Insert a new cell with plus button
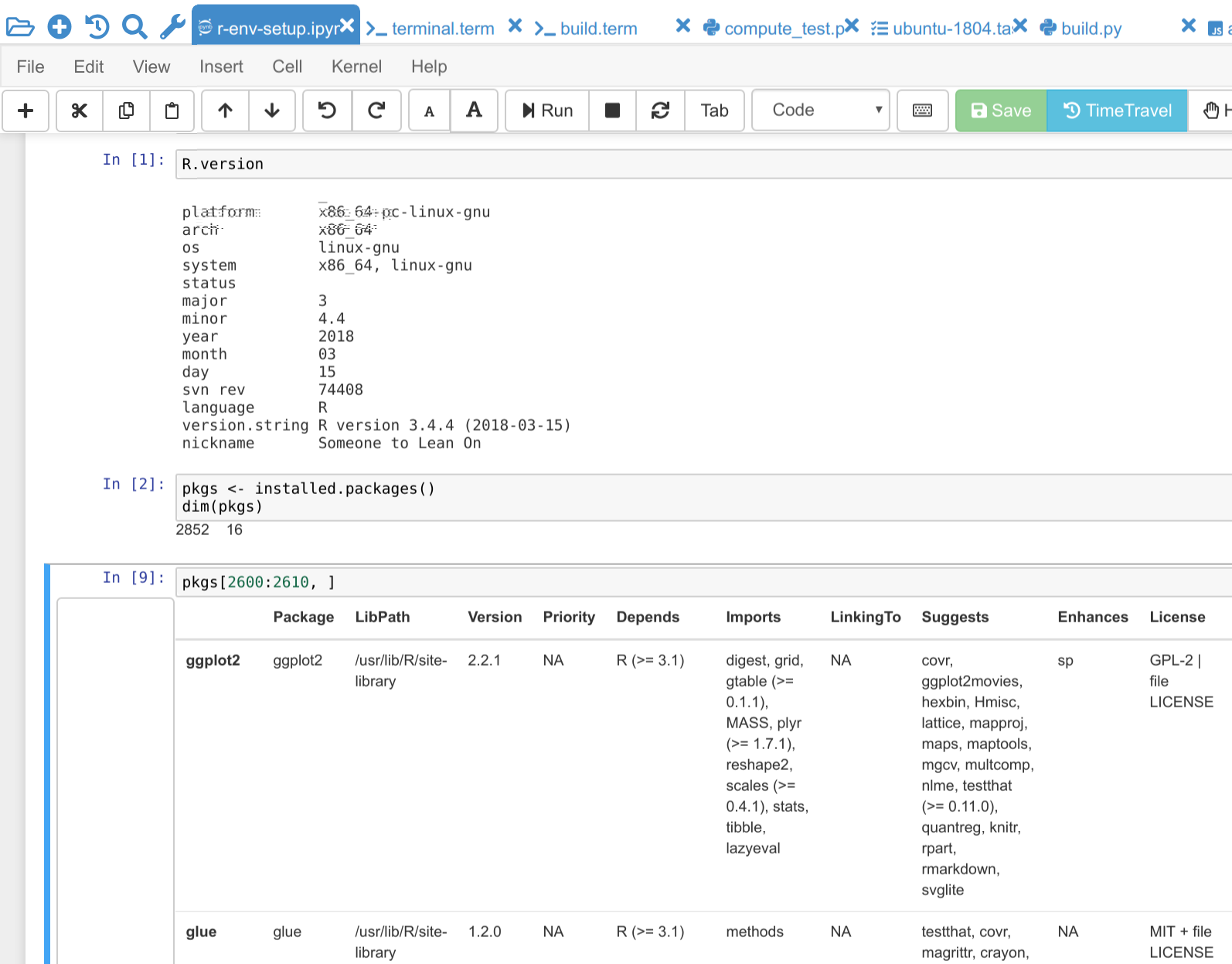1232x964 pixels. (26, 111)
